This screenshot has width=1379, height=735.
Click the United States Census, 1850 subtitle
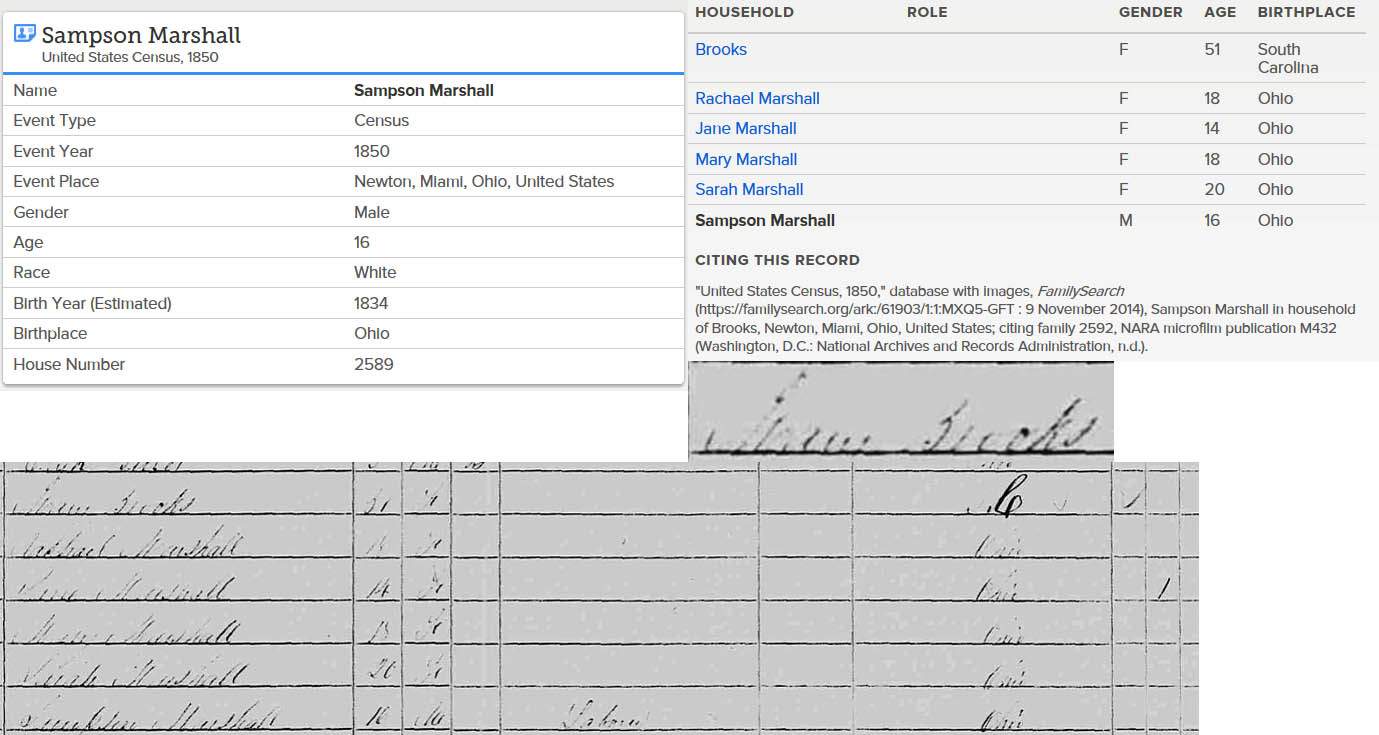[130, 57]
